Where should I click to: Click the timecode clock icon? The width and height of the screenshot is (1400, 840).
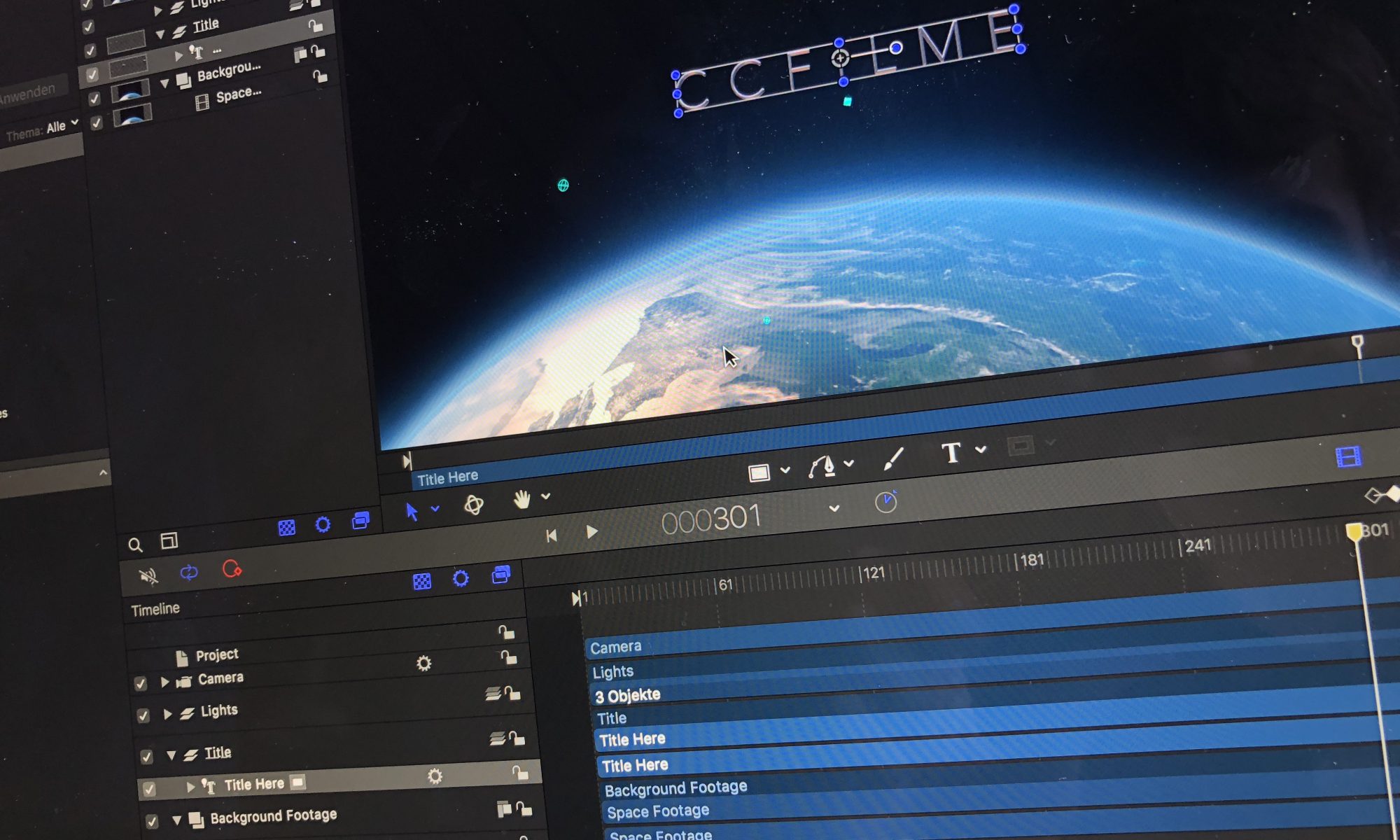pos(885,502)
